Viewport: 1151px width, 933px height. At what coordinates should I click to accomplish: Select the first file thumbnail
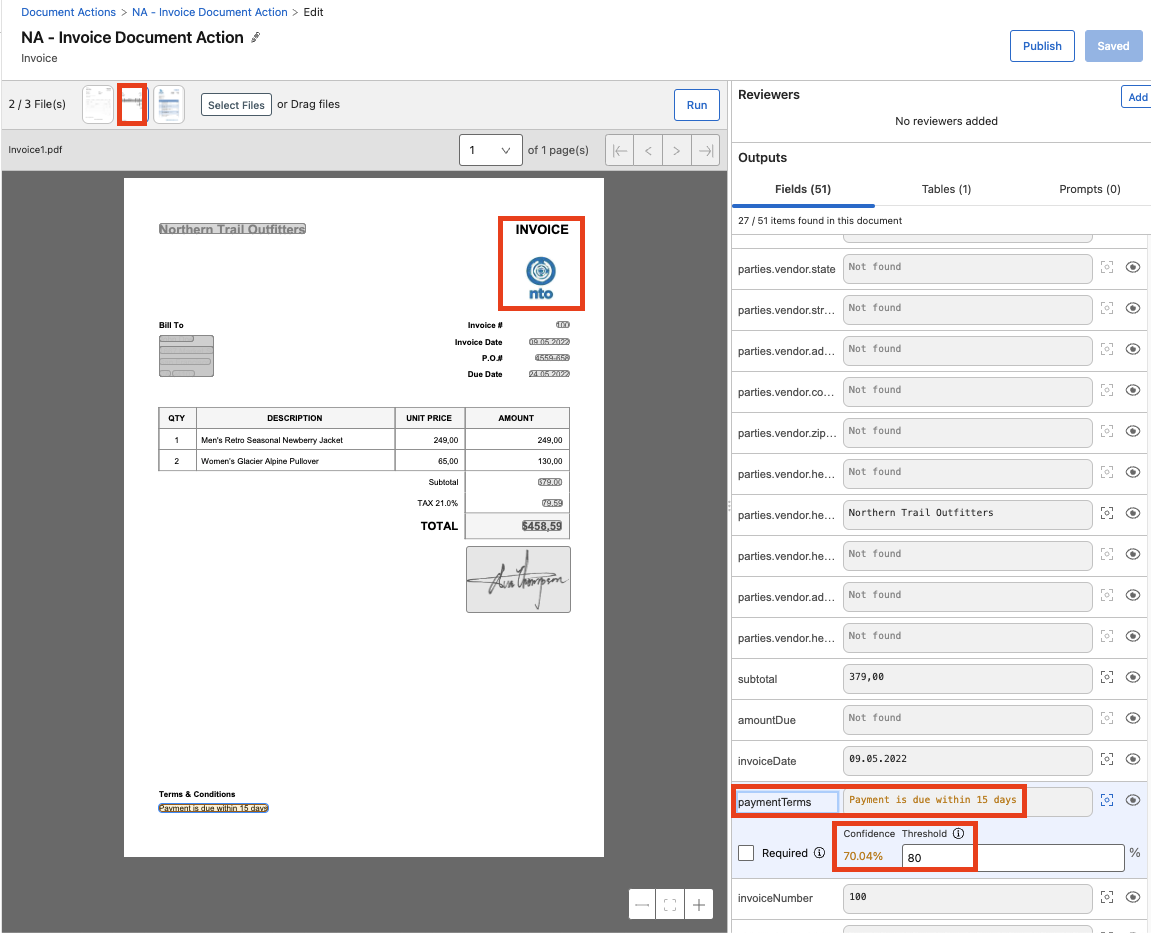coord(98,105)
